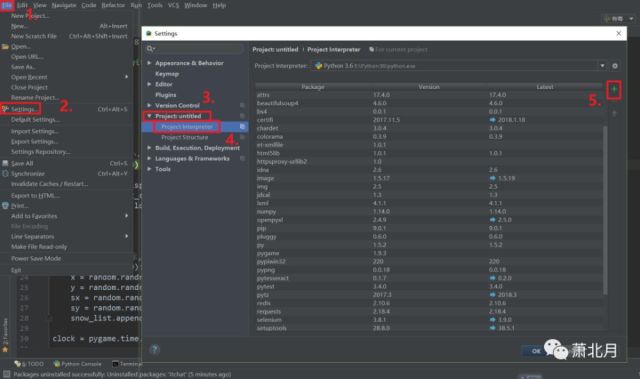The height and width of the screenshot is (379, 640).
Task: Expand Languages & Frameworks arrow
Action: coord(149,158)
